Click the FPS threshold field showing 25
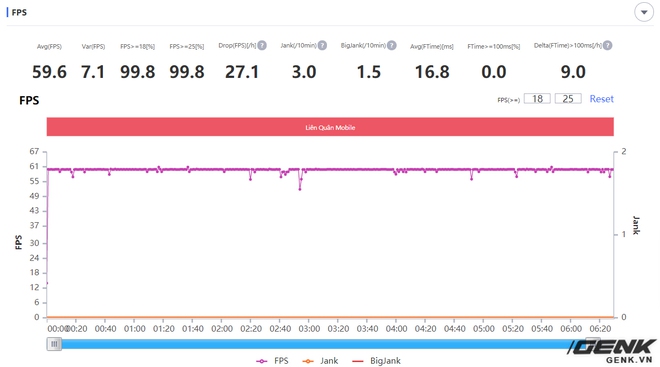Viewport: 660px width, 367px height. coord(568,98)
